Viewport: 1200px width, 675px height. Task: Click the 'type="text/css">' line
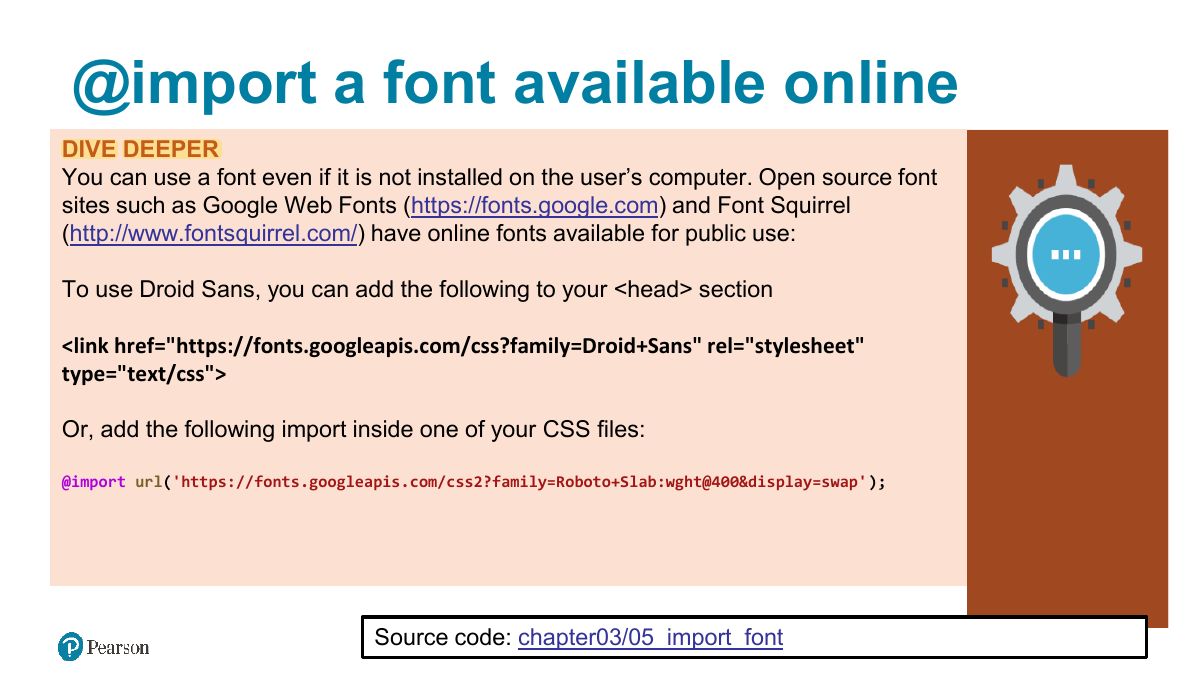144,375
